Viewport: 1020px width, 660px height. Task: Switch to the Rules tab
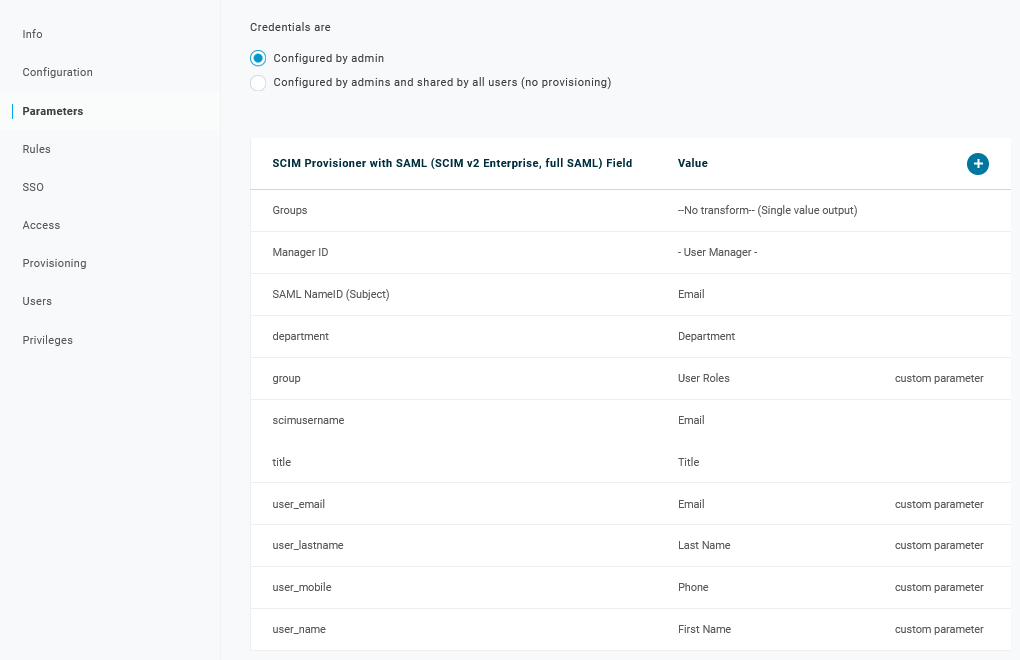pyautogui.click(x=36, y=149)
